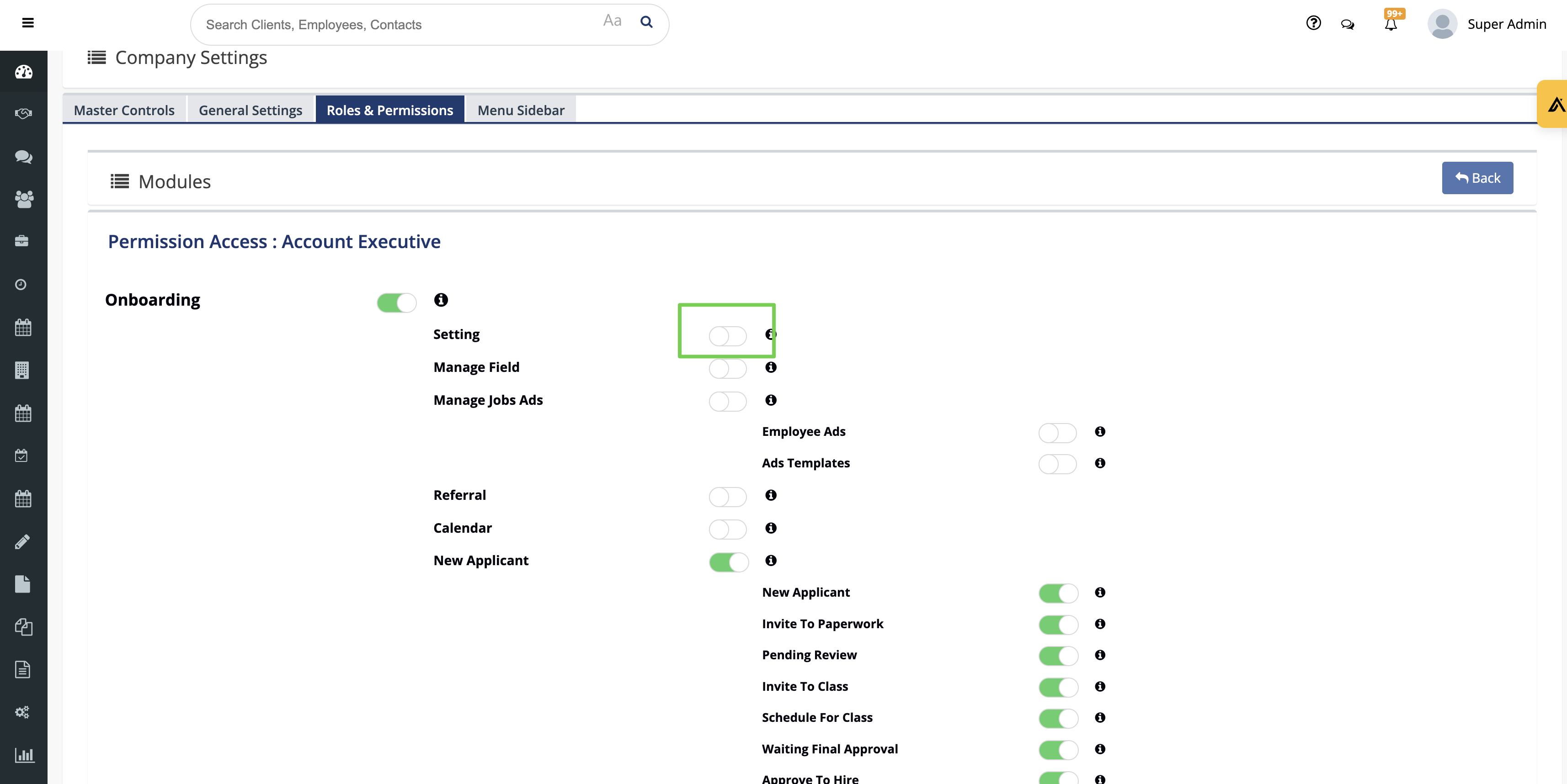Select the General Settings tab
The width and height of the screenshot is (1567, 784).
pyautogui.click(x=250, y=110)
